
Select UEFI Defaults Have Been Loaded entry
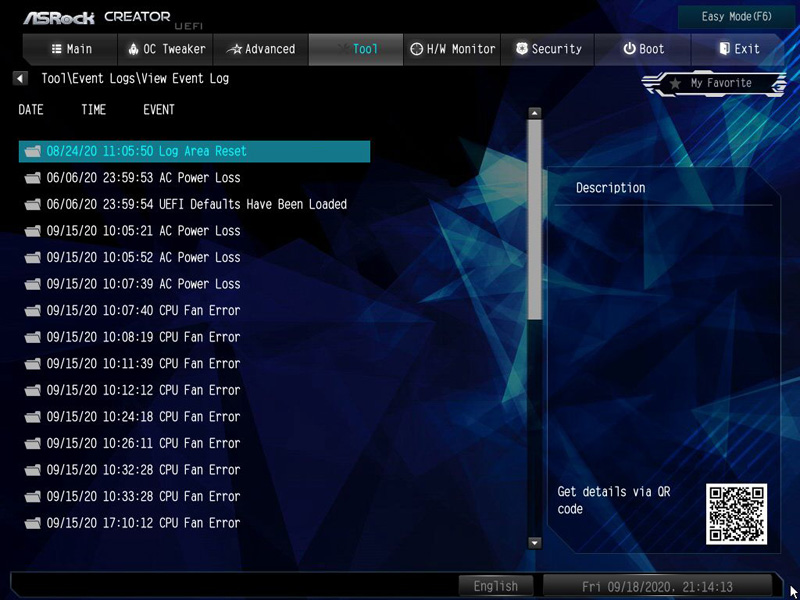coord(194,205)
